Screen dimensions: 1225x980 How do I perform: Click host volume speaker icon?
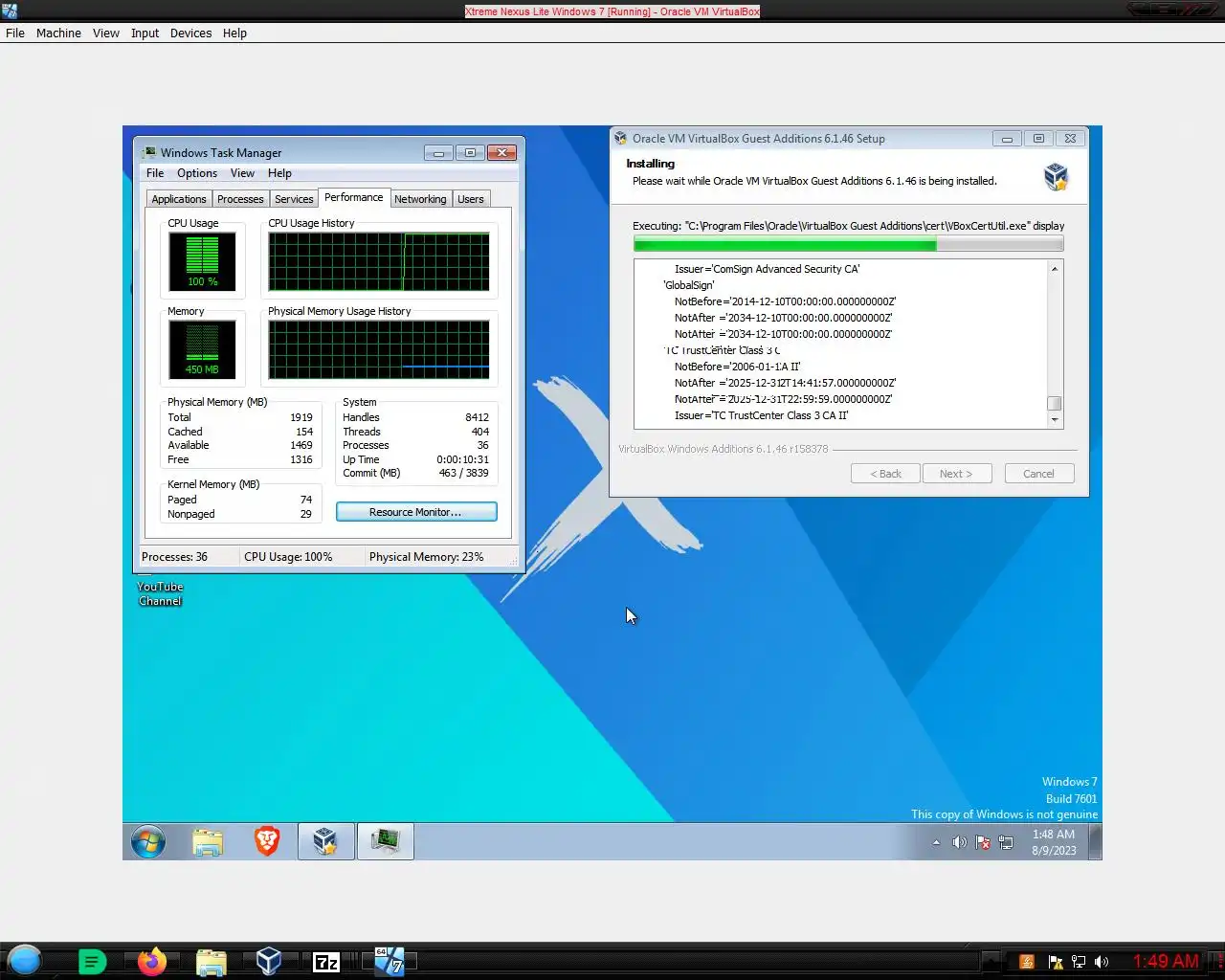[1102, 962]
